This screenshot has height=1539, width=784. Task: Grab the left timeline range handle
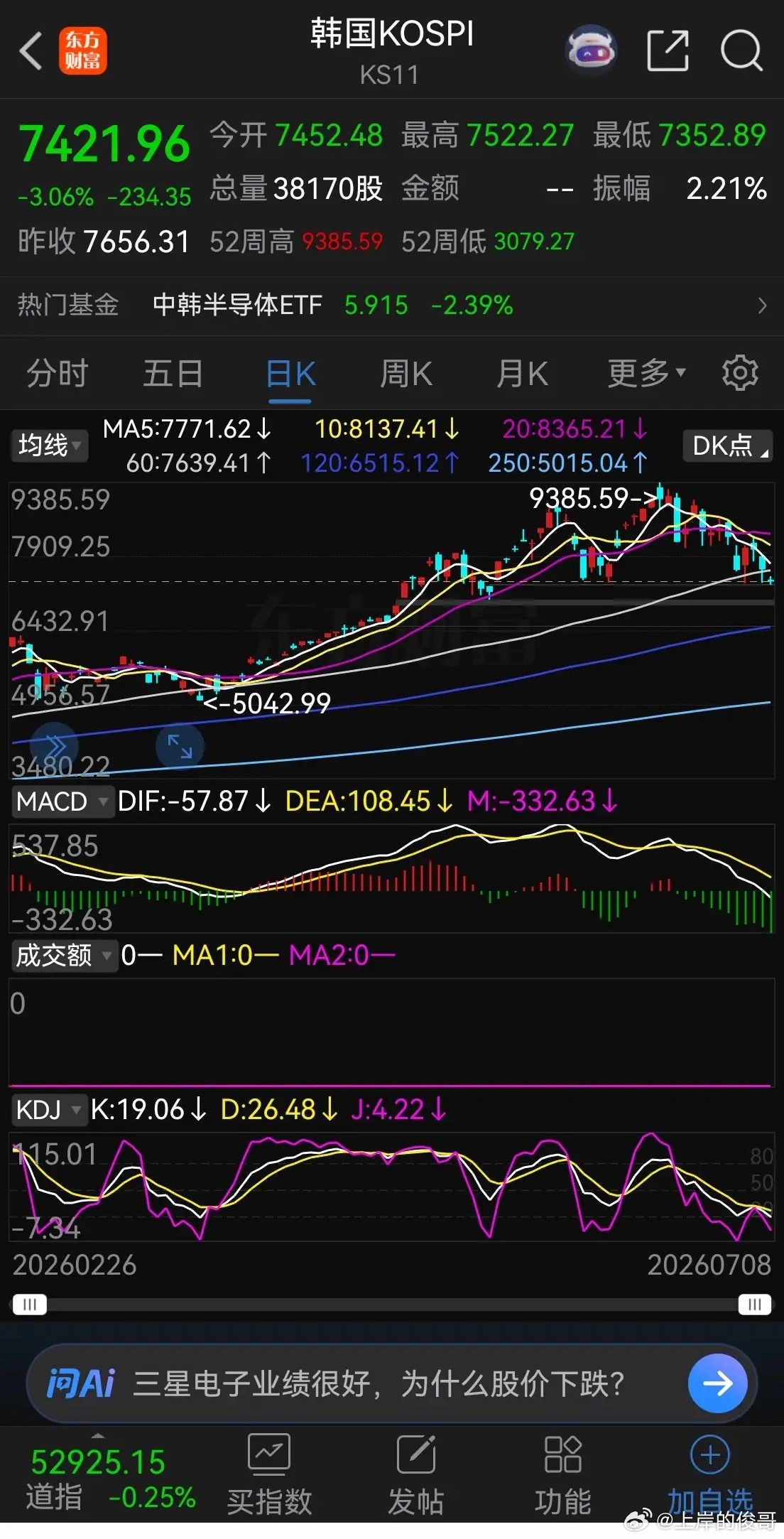click(x=30, y=1305)
